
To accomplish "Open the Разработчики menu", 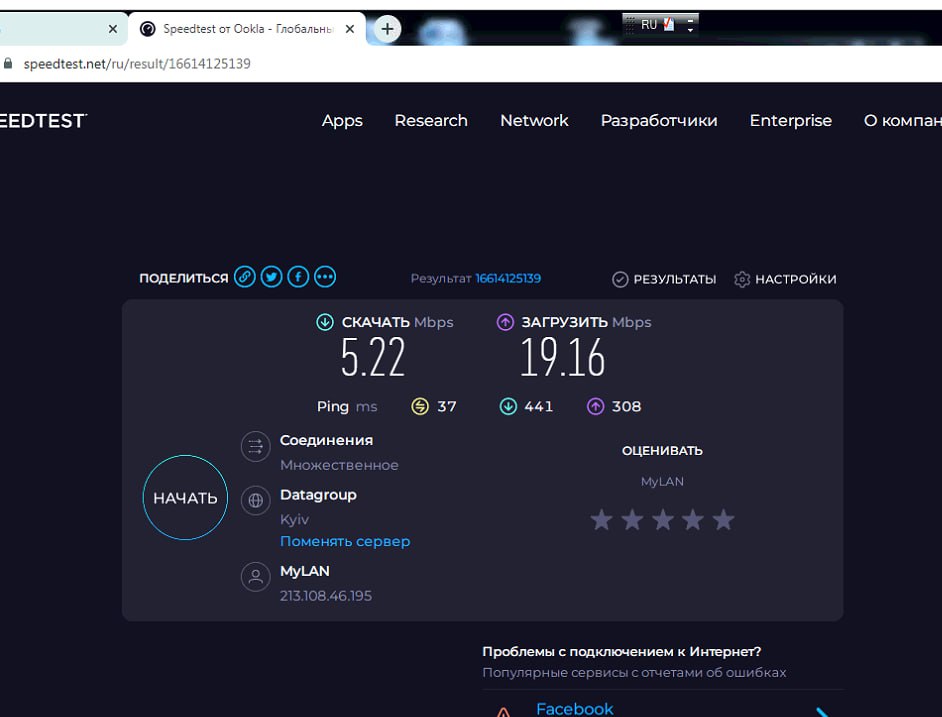I will [659, 121].
